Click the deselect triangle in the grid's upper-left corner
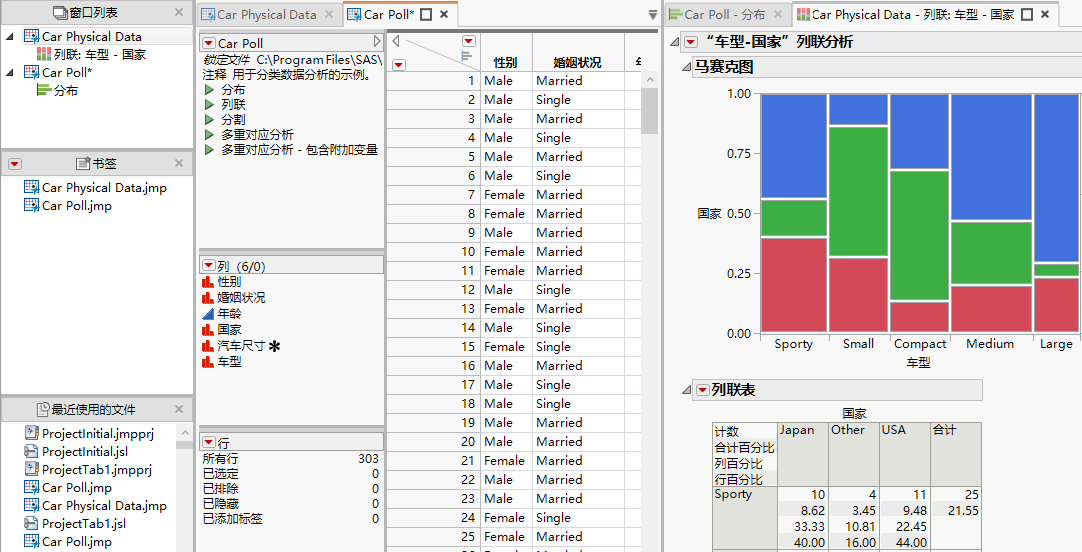 (x=396, y=41)
